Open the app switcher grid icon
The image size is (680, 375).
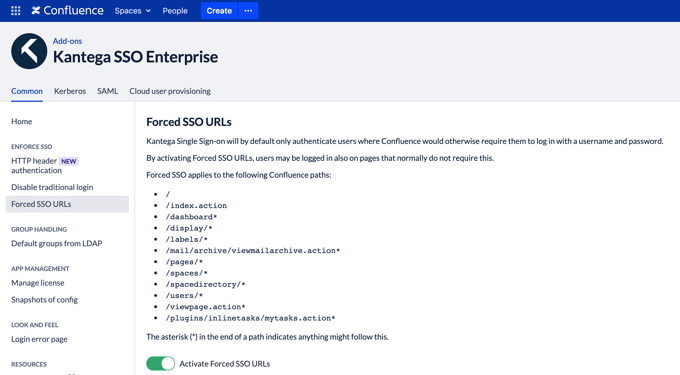pyautogui.click(x=16, y=11)
